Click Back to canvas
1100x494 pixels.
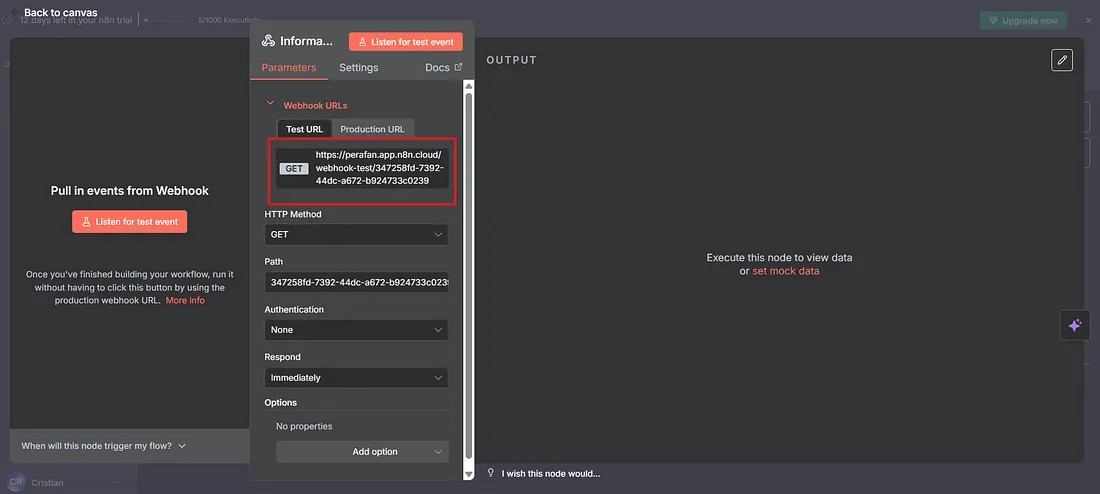(x=60, y=13)
